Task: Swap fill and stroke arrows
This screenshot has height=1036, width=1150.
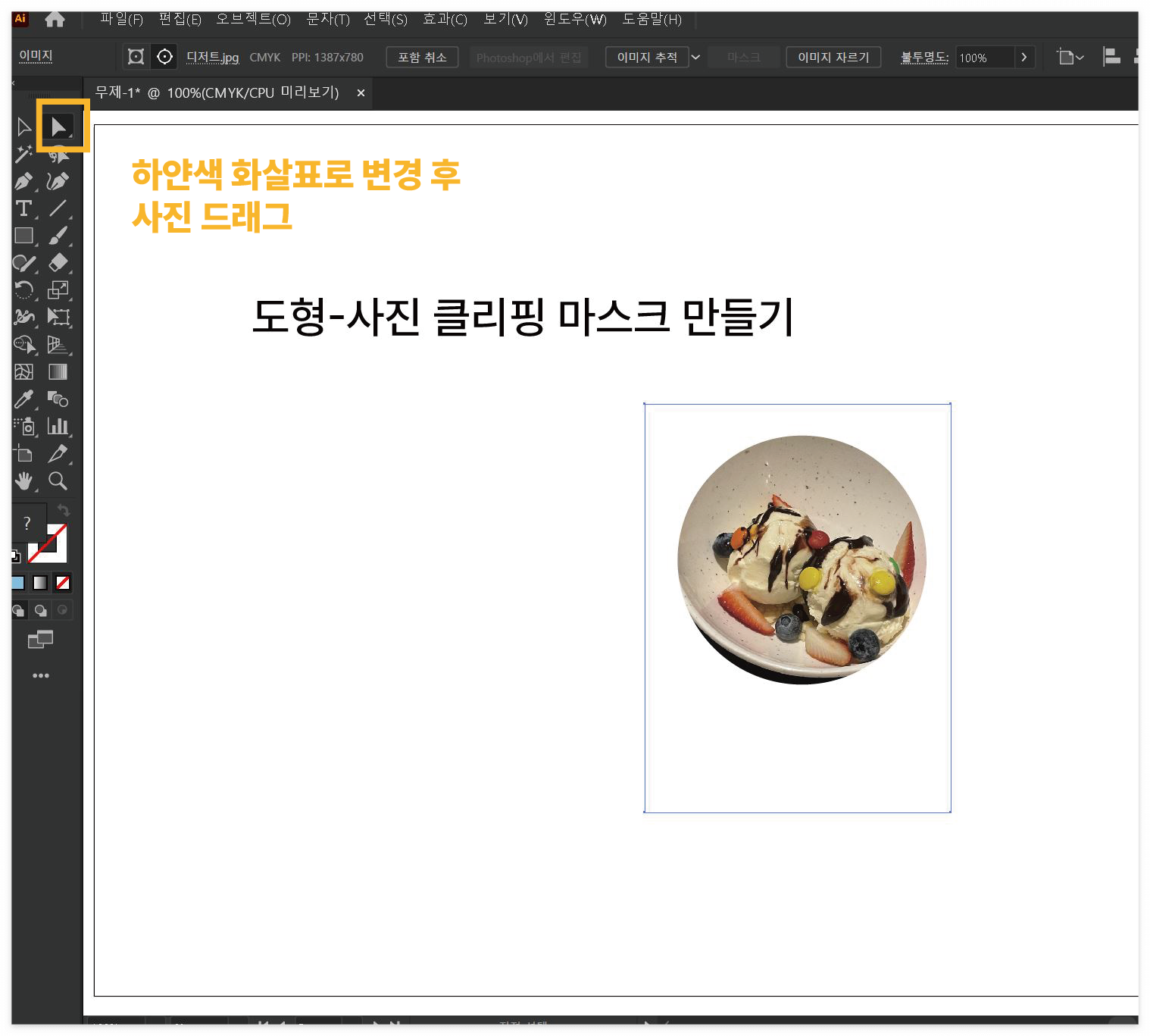Action: [64, 512]
